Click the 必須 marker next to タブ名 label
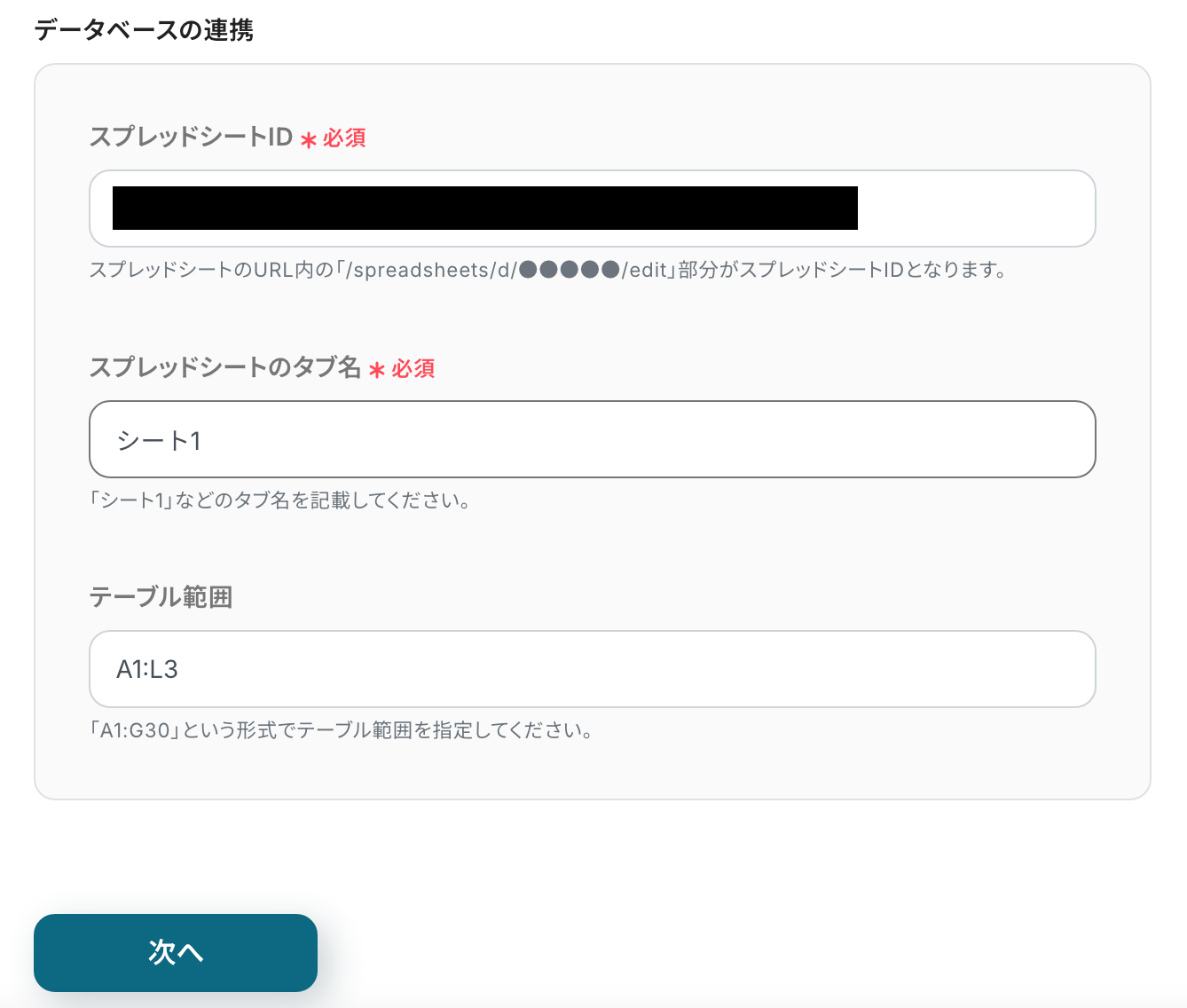 [413, 369]
